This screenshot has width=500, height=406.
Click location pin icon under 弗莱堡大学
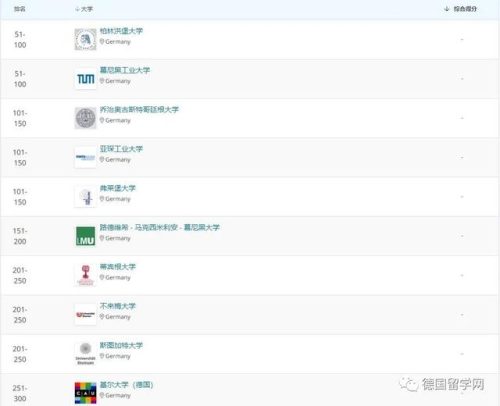point(102,199)
